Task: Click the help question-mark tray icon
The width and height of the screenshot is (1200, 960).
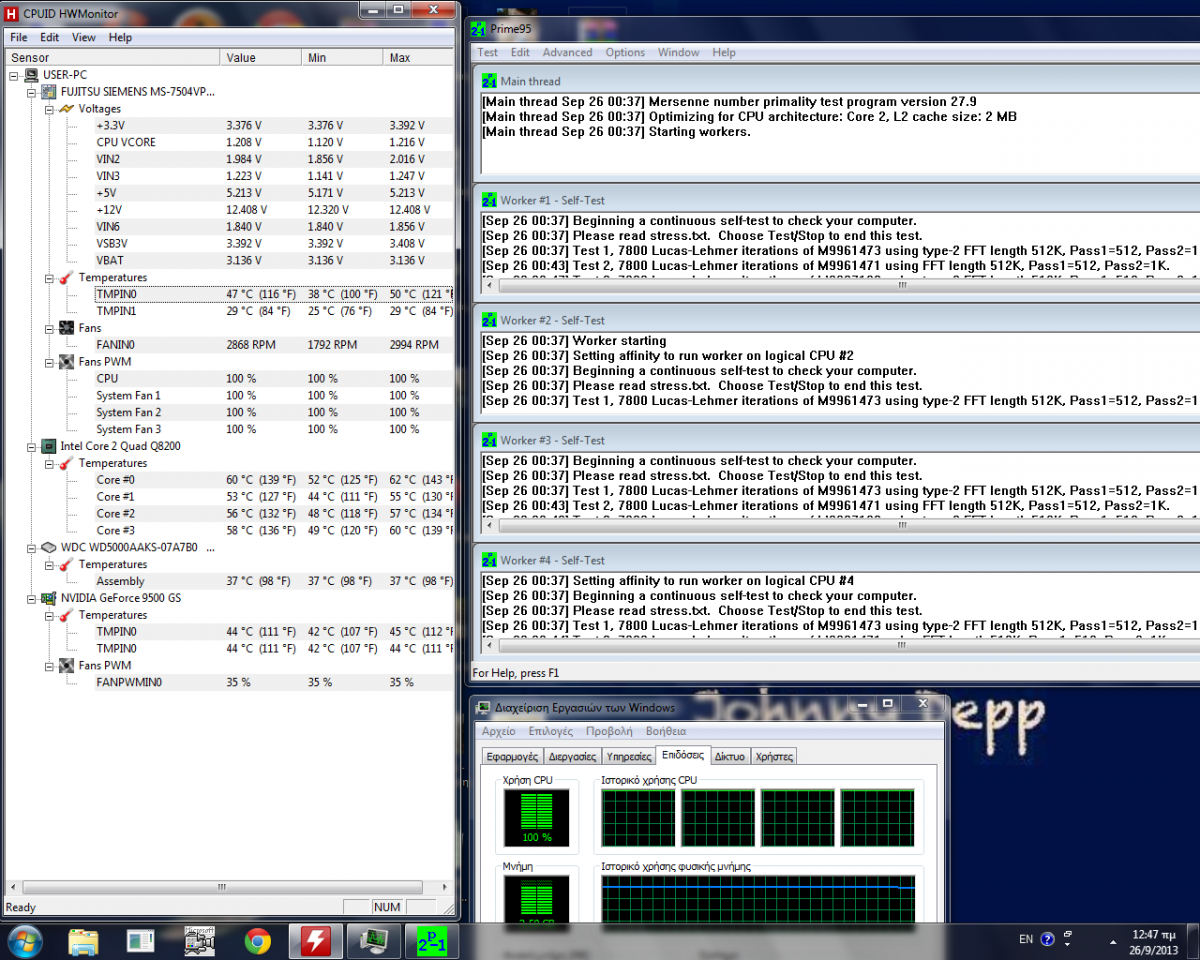Action: coord(1048,940)
